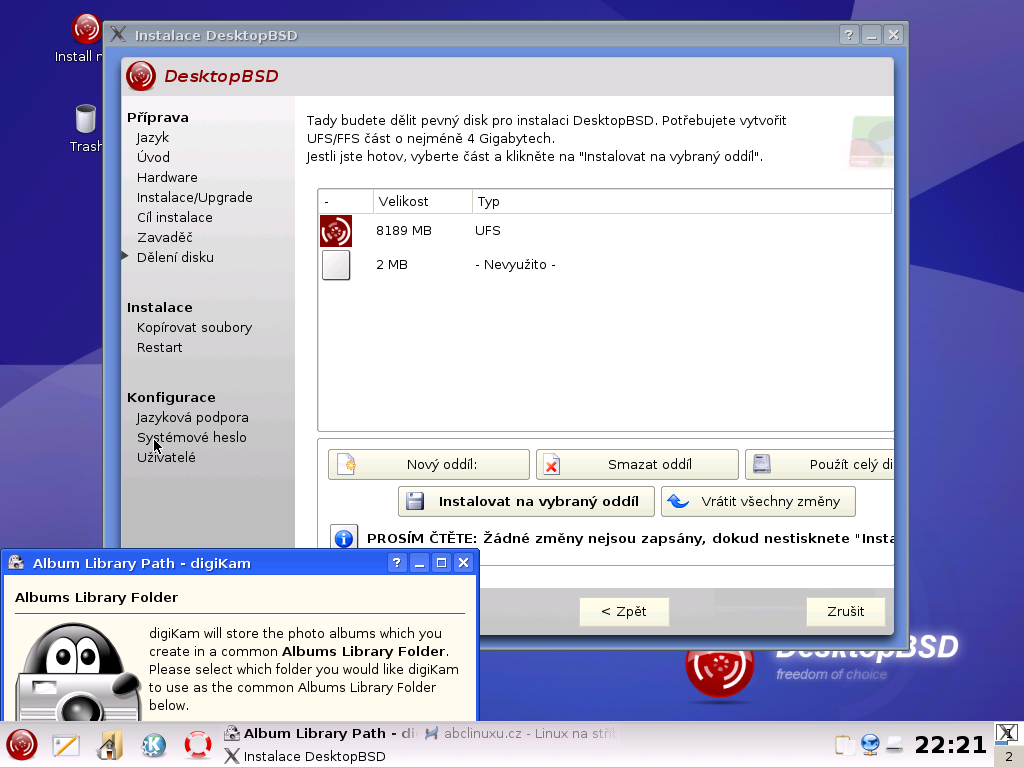Click the Systémové heslo step in the sidebar
The height and width of the screenshot is (768, 1024).
[191, 438]
